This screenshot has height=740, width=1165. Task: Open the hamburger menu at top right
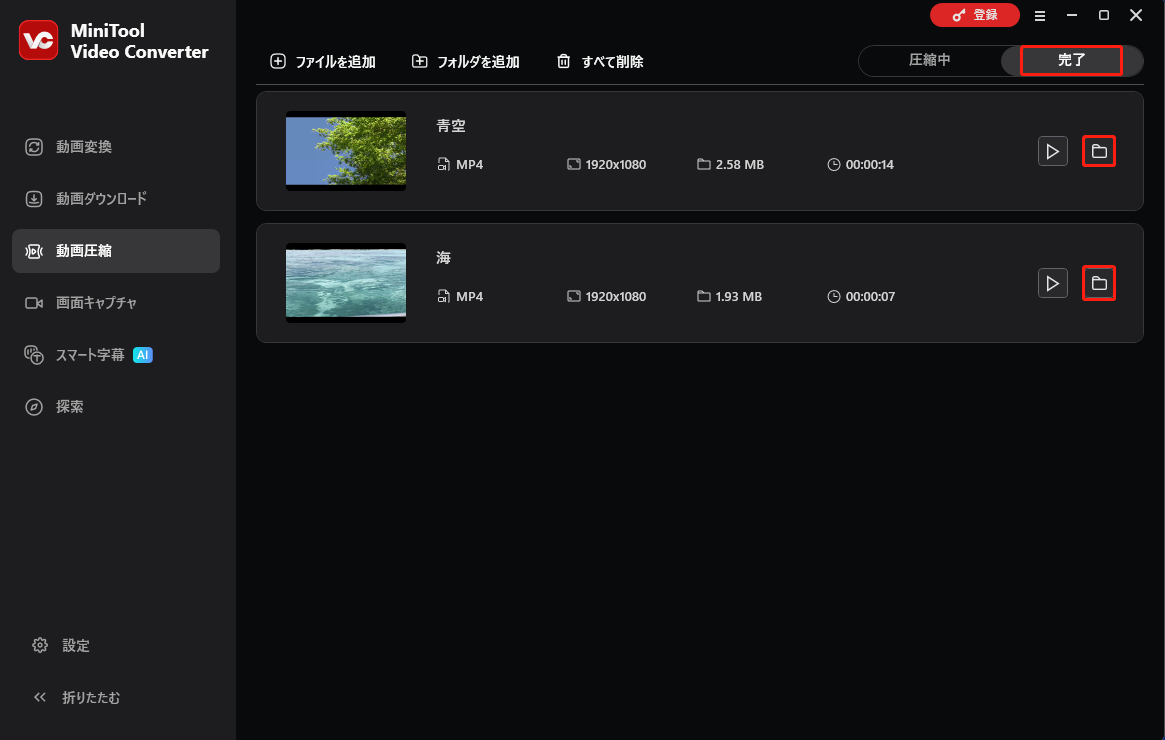(1040, 15)
